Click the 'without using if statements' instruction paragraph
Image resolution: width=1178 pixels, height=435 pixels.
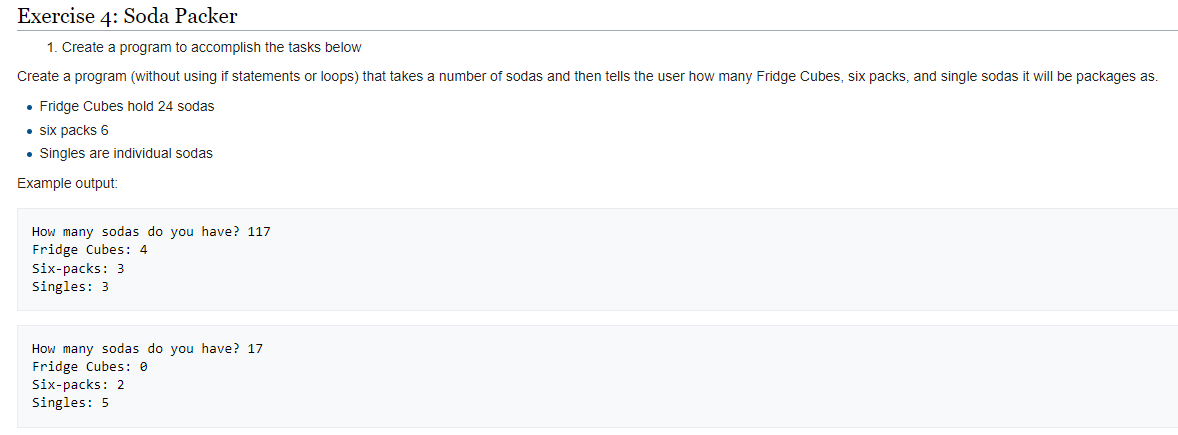coord(587,77)
